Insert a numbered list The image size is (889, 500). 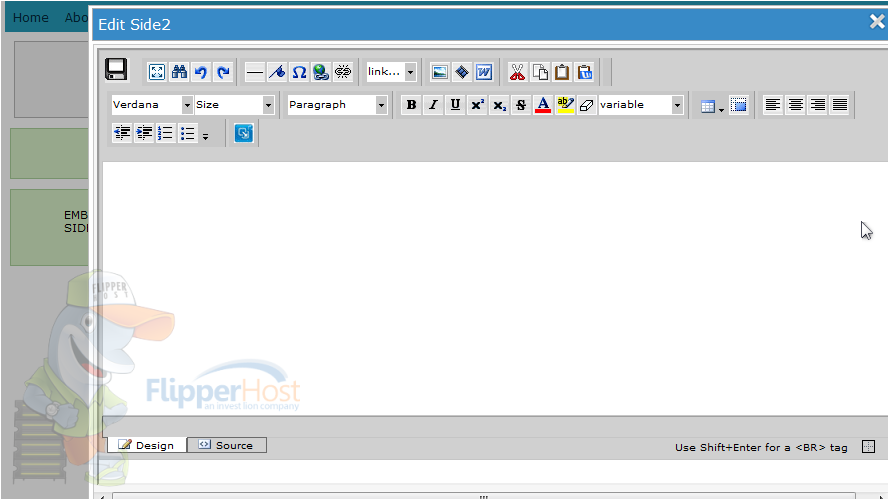point(166,133)
